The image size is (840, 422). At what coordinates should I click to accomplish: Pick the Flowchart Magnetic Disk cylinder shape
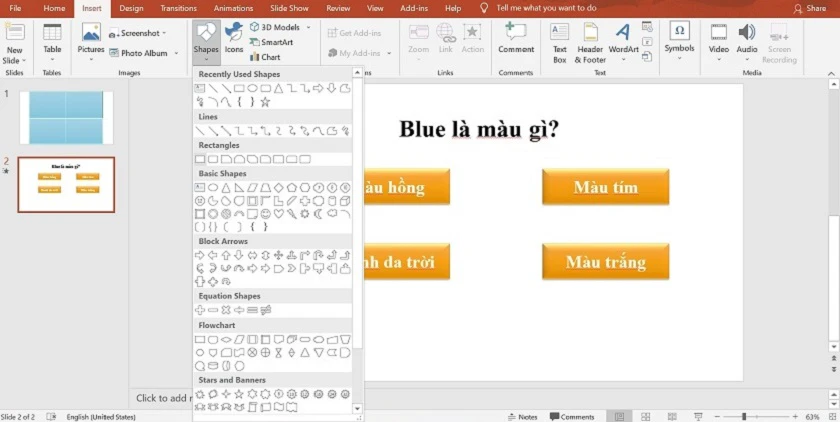coord(213,366)
